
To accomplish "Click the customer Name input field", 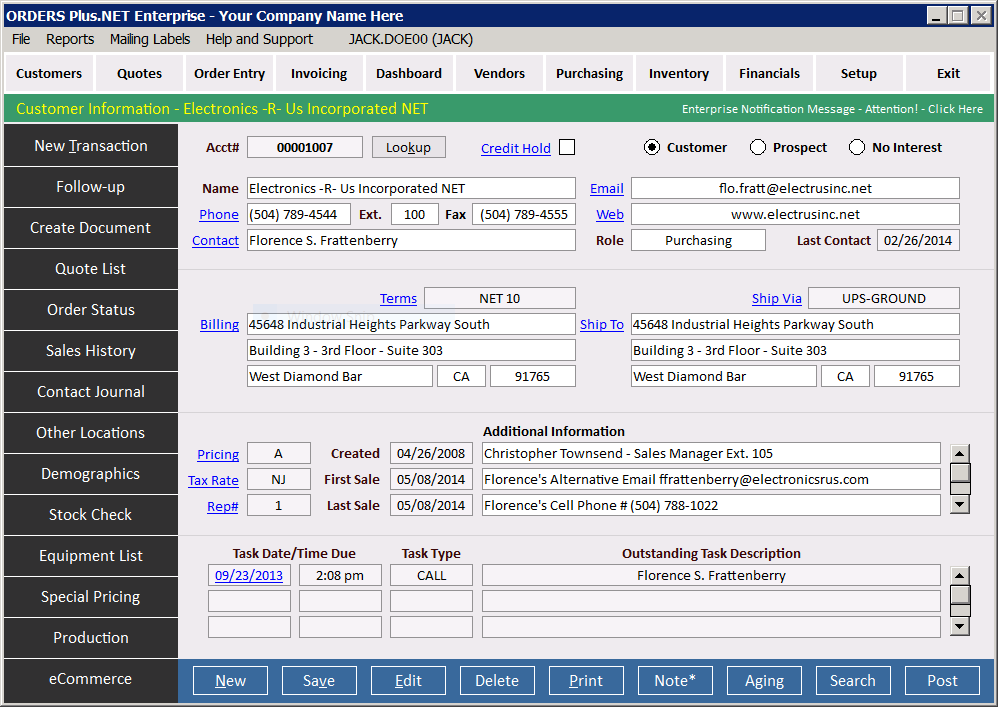I will [x=411, y=188].
